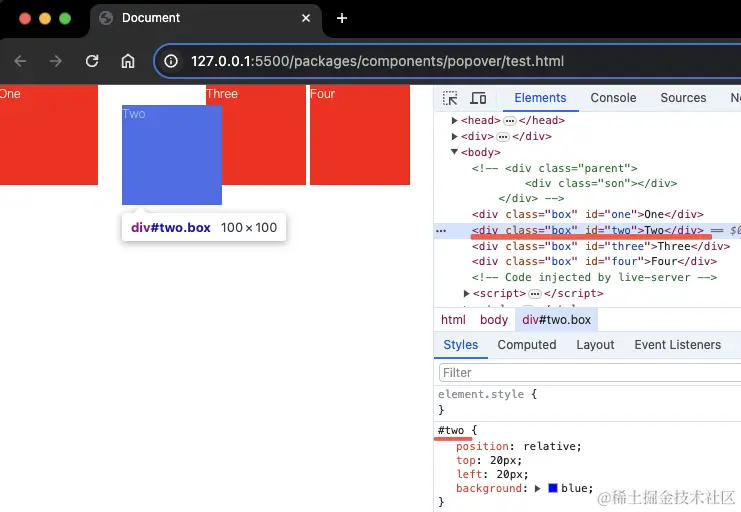This screenshot has width=741, height=512.
Task: Click the yellow minimize window dot
Action: coord(45,18)
